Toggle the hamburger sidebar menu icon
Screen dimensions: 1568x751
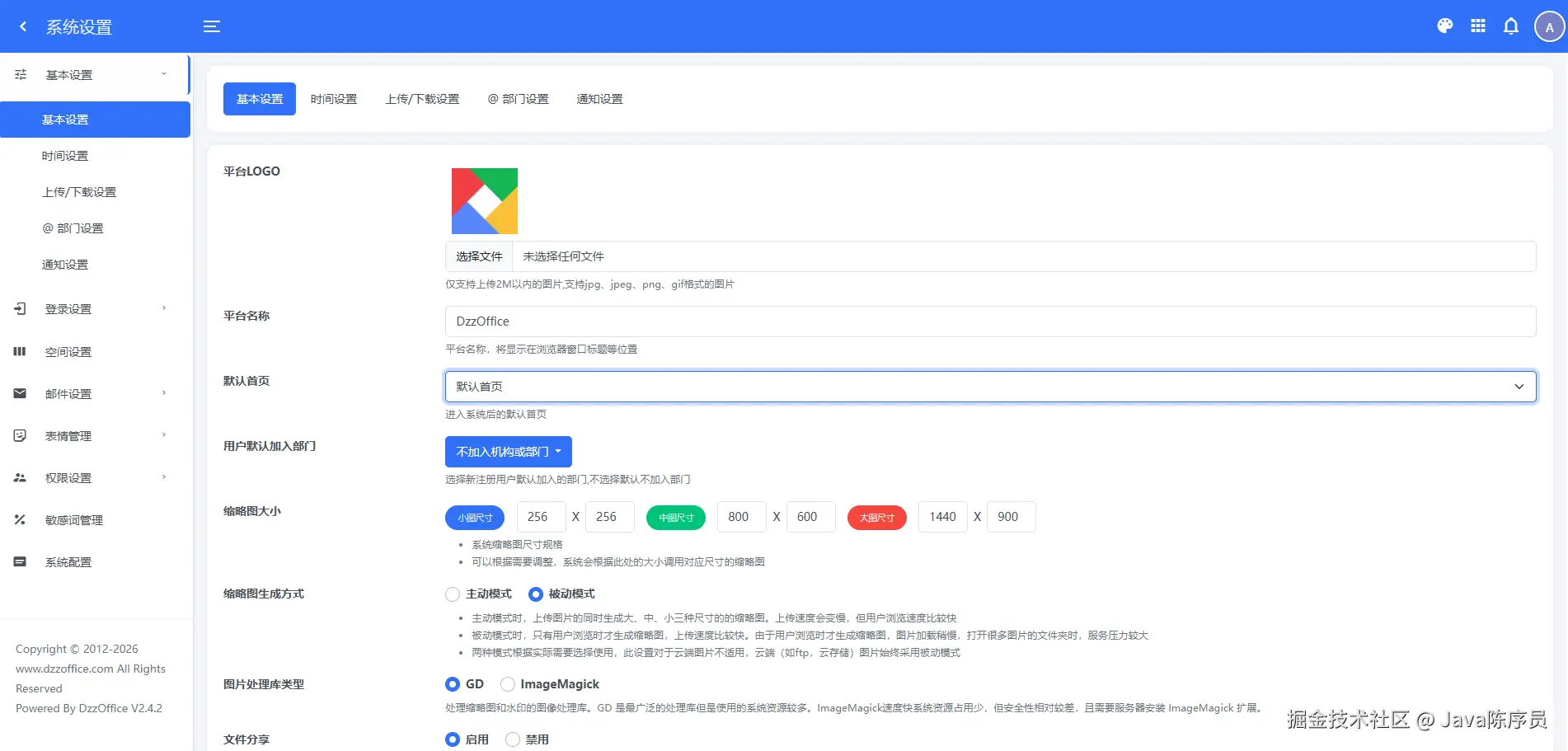[x=212, y=26]
